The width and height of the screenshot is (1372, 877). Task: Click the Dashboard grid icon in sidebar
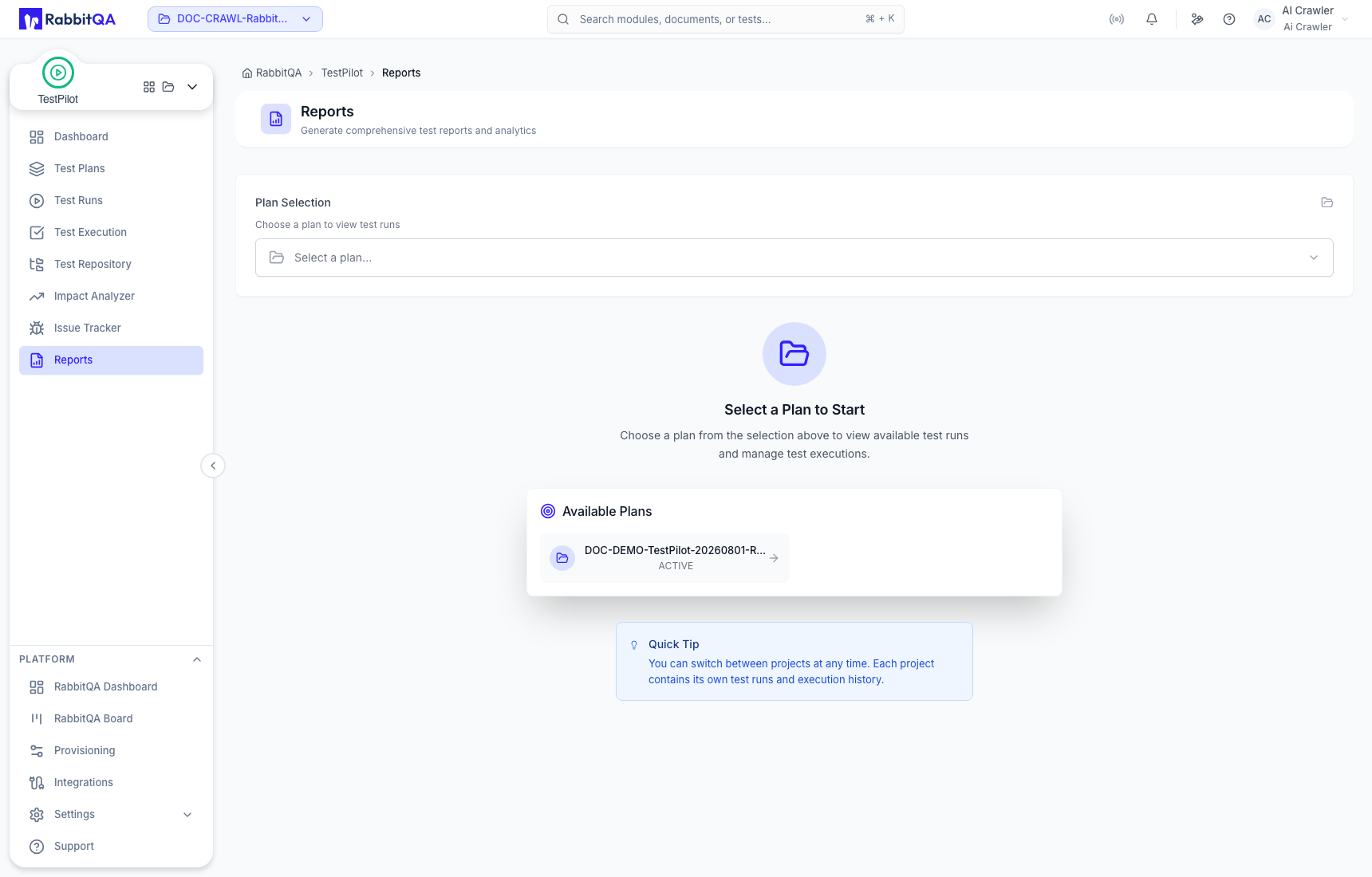click(x=37, y=137)
